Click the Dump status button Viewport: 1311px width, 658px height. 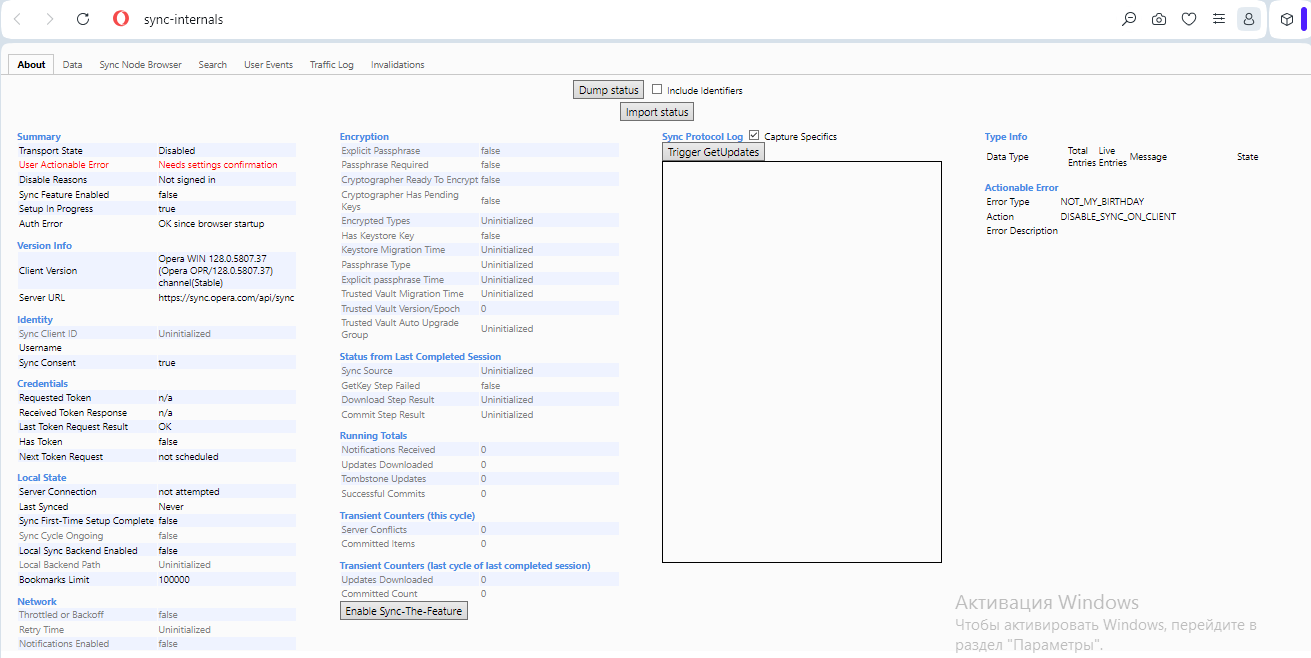(608, 89)
